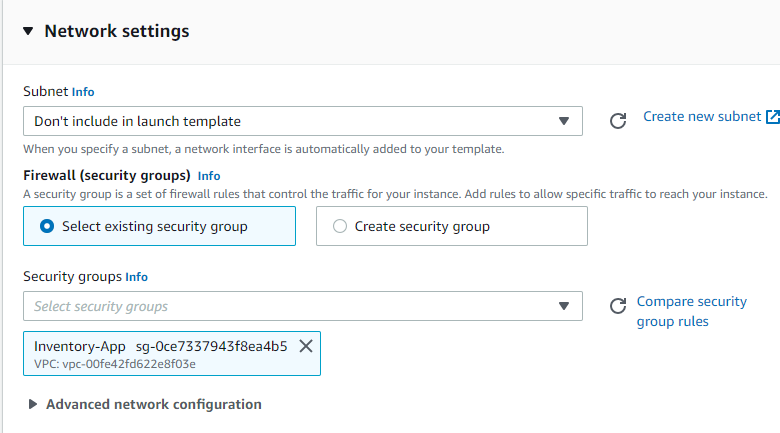Viewport: 780px width, 433px height.
Task: Open Subnet Info link
Action: pos(83,92)
